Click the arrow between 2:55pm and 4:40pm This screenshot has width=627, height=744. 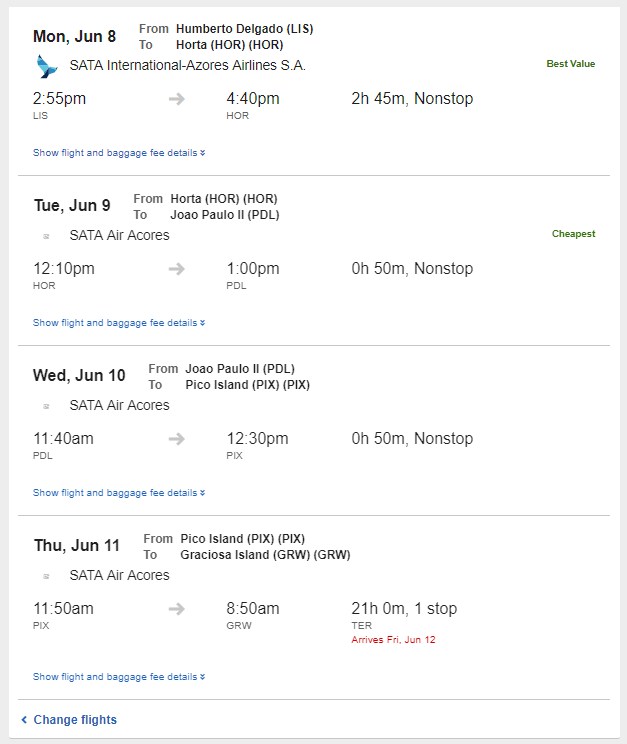tap(177, 99)
